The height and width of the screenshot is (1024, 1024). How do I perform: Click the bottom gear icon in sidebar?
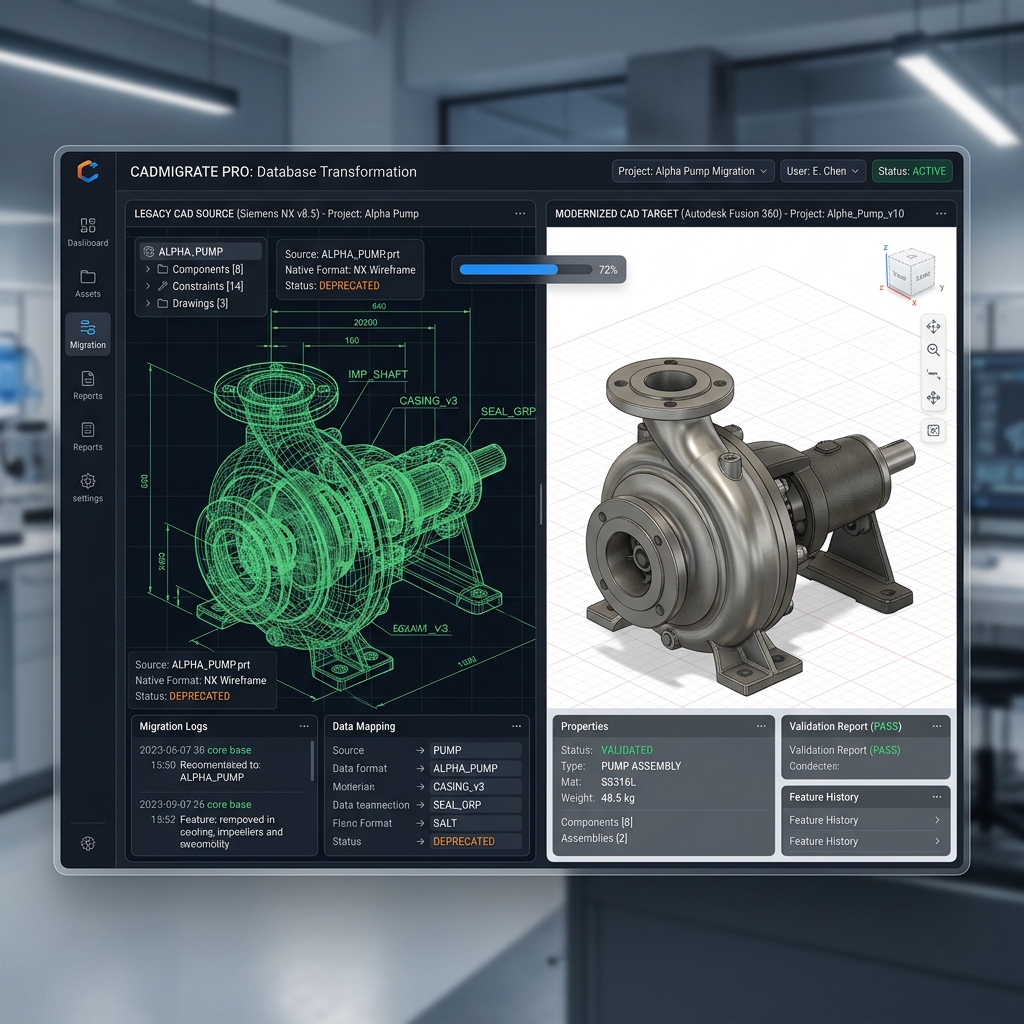[88, 843]
